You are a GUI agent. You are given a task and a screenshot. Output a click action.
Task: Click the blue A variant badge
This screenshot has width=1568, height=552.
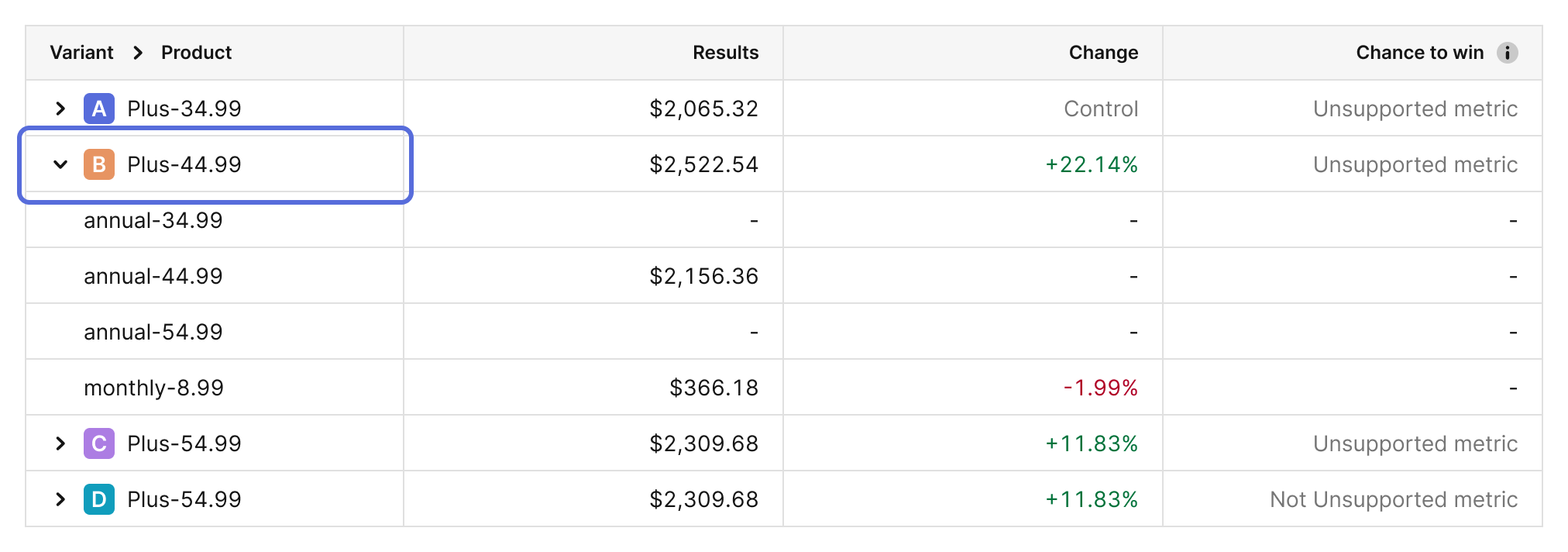(x=99, y=109)
